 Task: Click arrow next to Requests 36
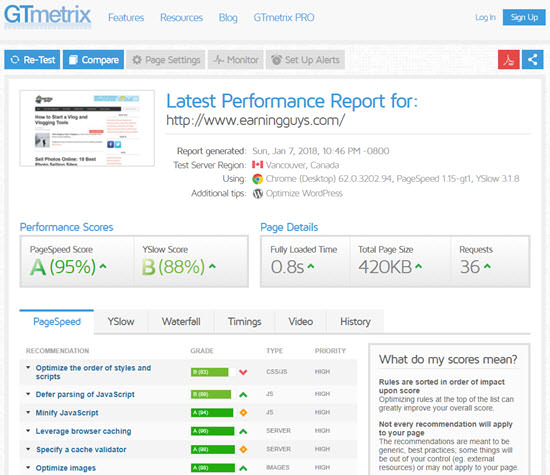point(487,267)
